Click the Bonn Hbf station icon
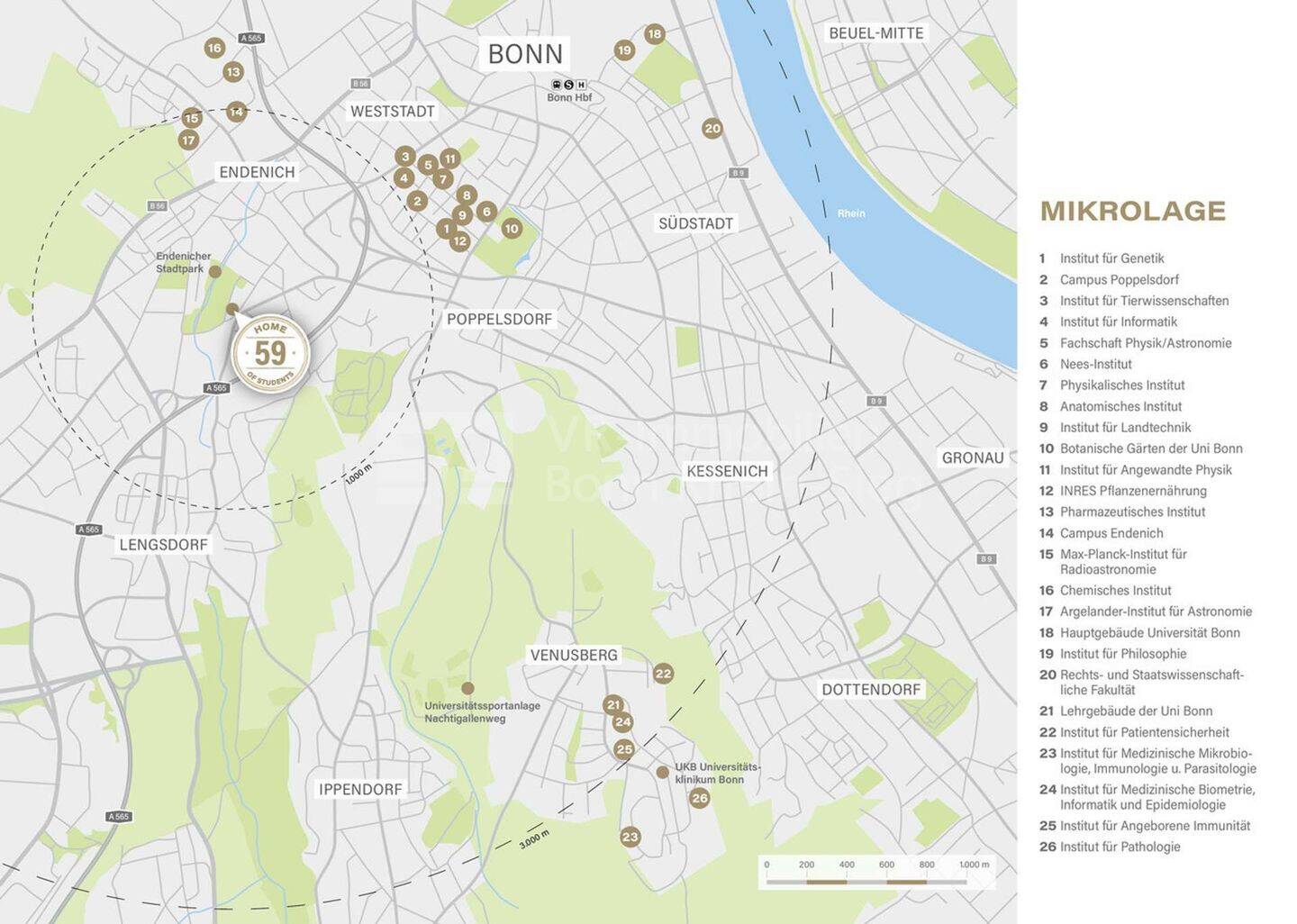 pyautogui.click(x=568, y=85)
